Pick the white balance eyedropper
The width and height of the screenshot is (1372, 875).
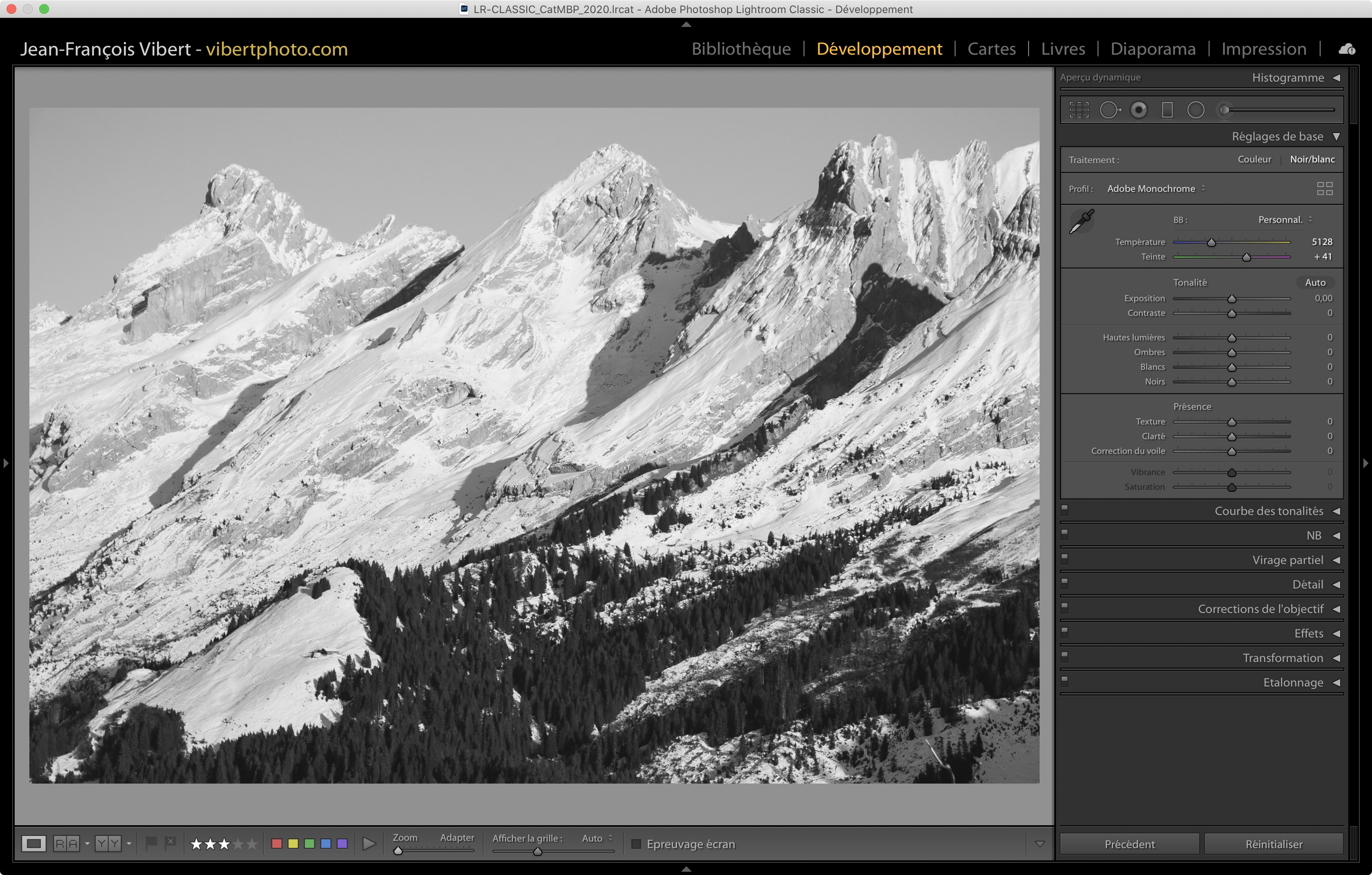coord(1081,222)
